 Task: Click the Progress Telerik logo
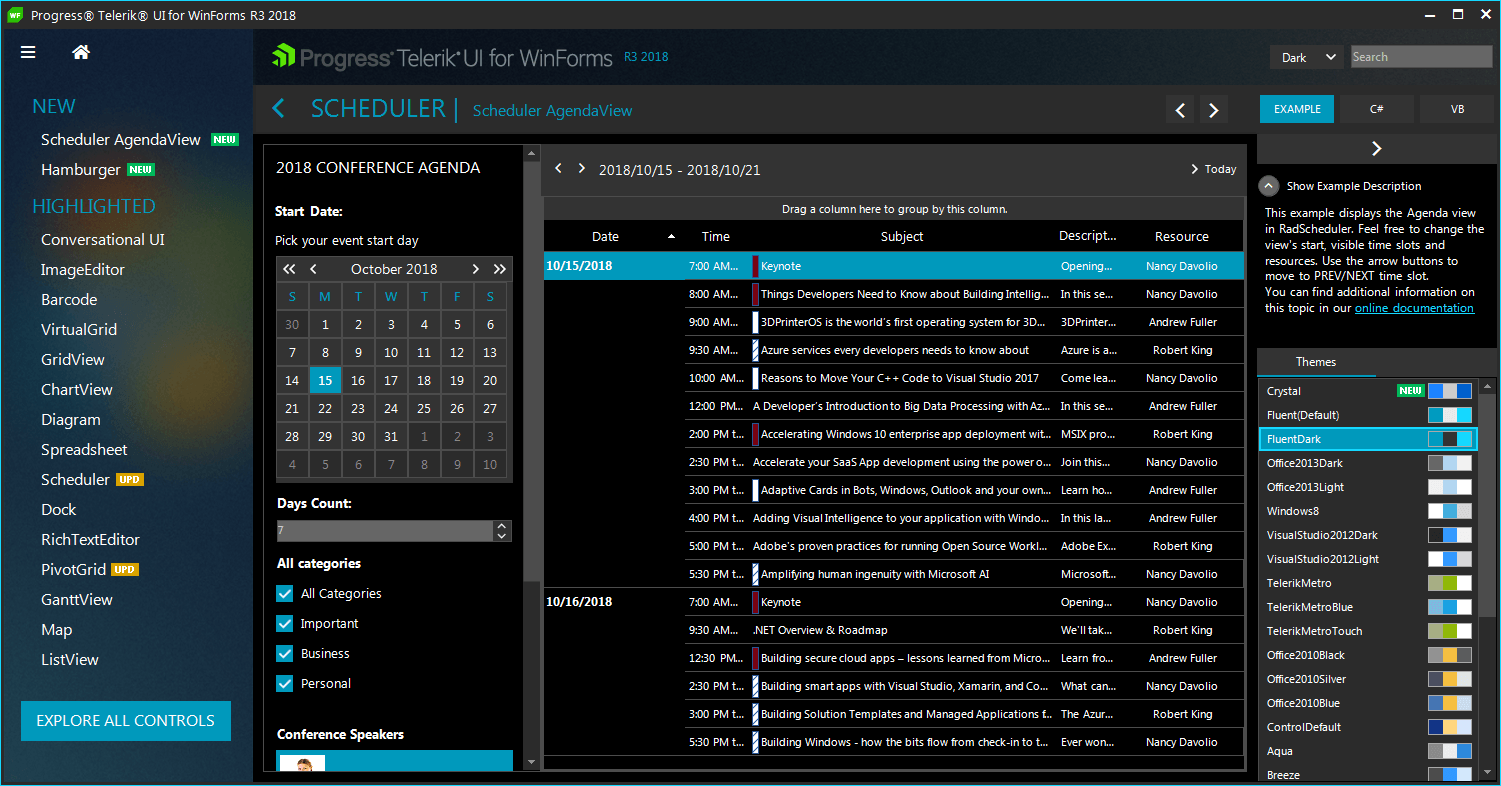coord(443,57)
